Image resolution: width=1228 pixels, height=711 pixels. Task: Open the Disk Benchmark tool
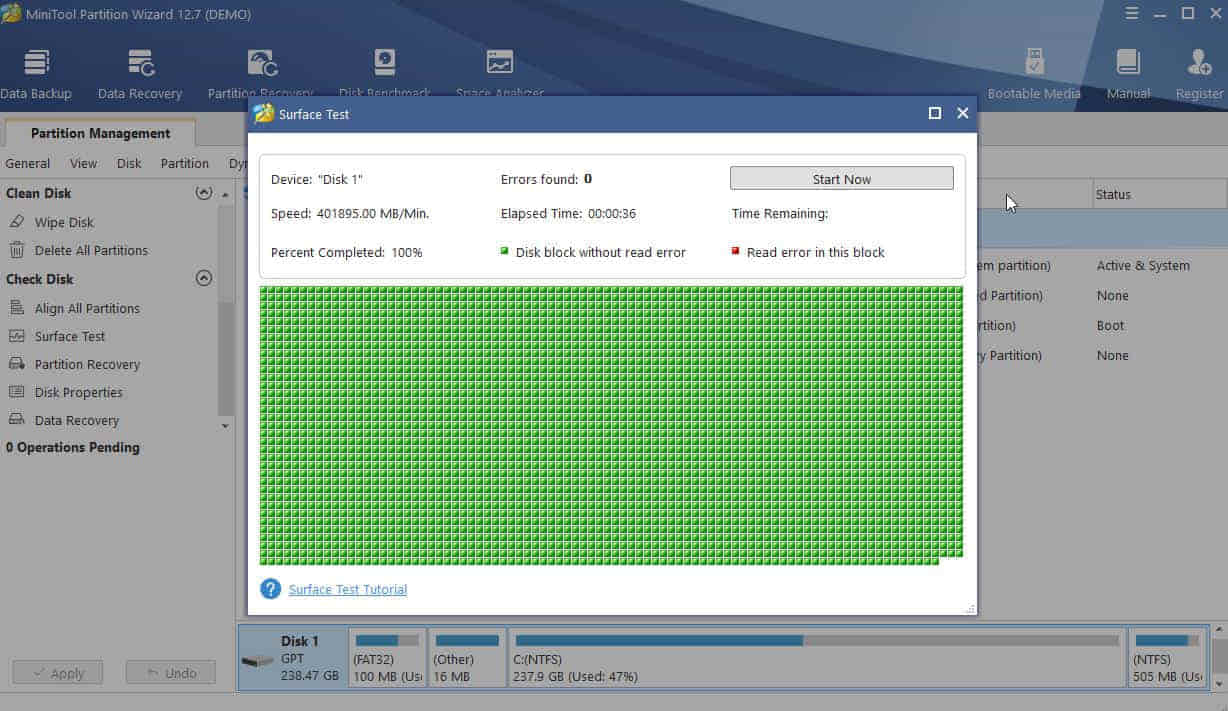[384, 70]
